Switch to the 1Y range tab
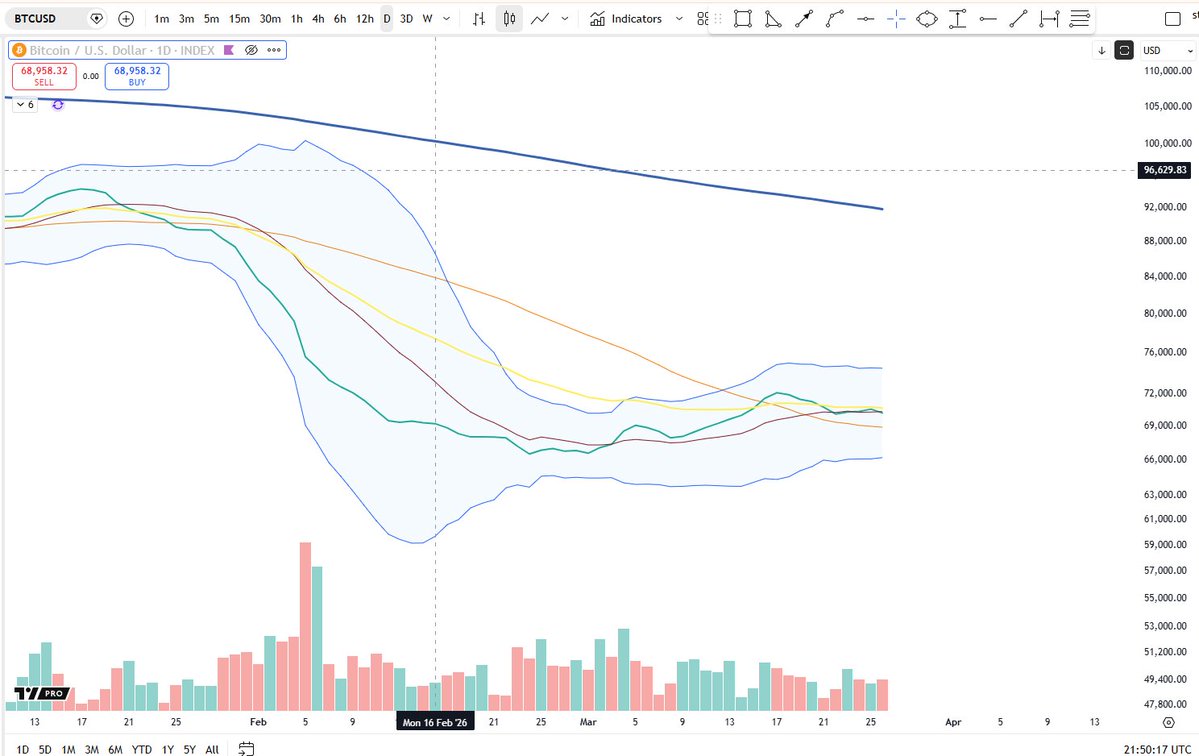Image resolution: width=1199 pixels, height=756 pixels. click(x=166, y=748)
